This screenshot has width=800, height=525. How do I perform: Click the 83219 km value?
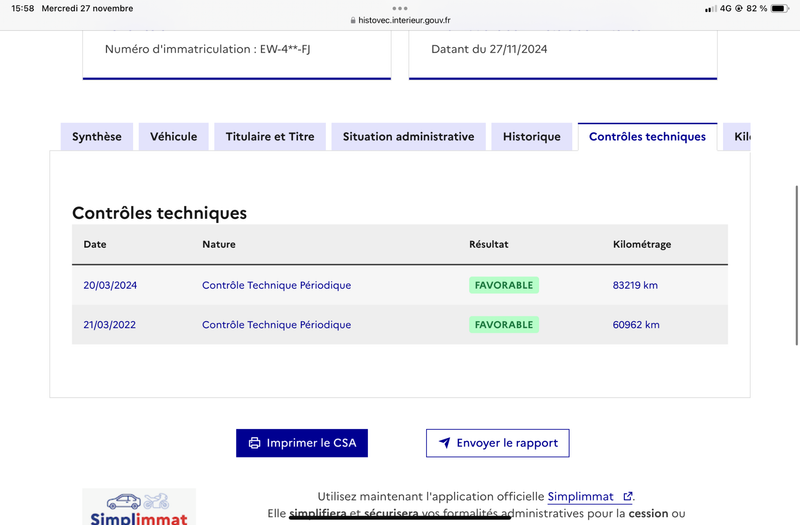click(635, 285)
